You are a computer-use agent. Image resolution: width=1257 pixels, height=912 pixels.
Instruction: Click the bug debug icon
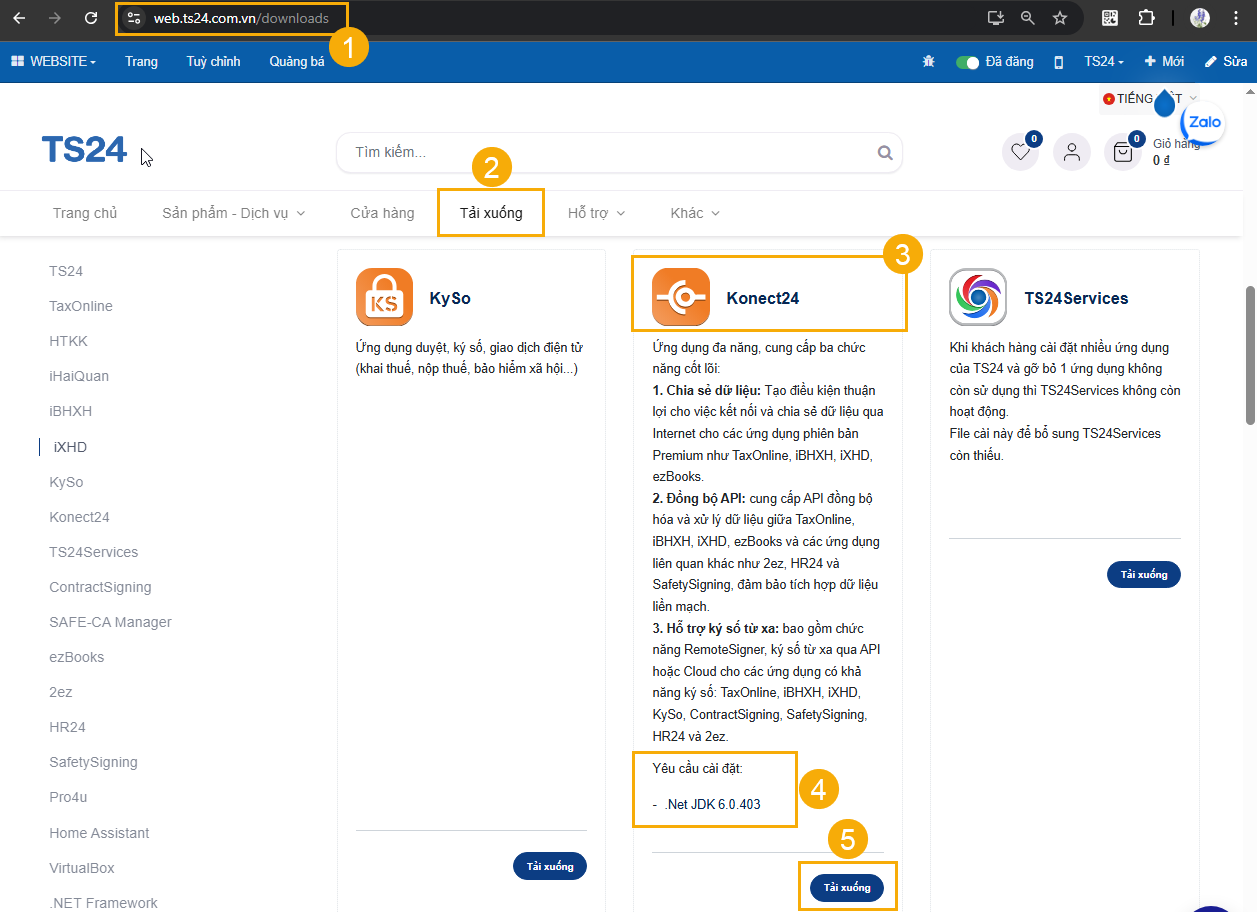(928, 62)
